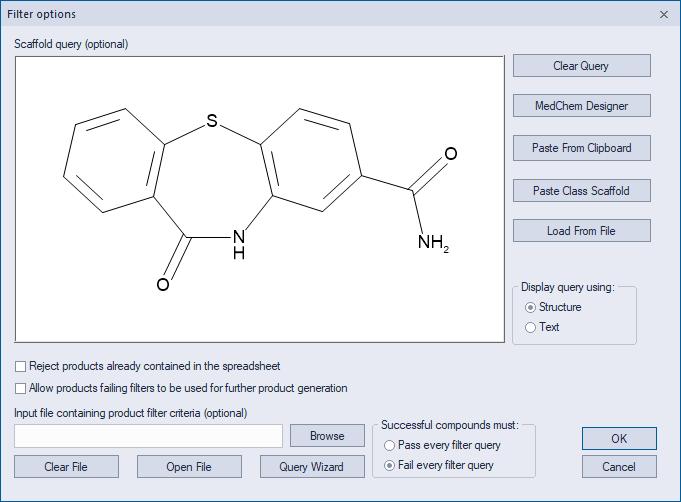
Task: Enable reject products already in spreadsheet
Action: coord(20,367)
